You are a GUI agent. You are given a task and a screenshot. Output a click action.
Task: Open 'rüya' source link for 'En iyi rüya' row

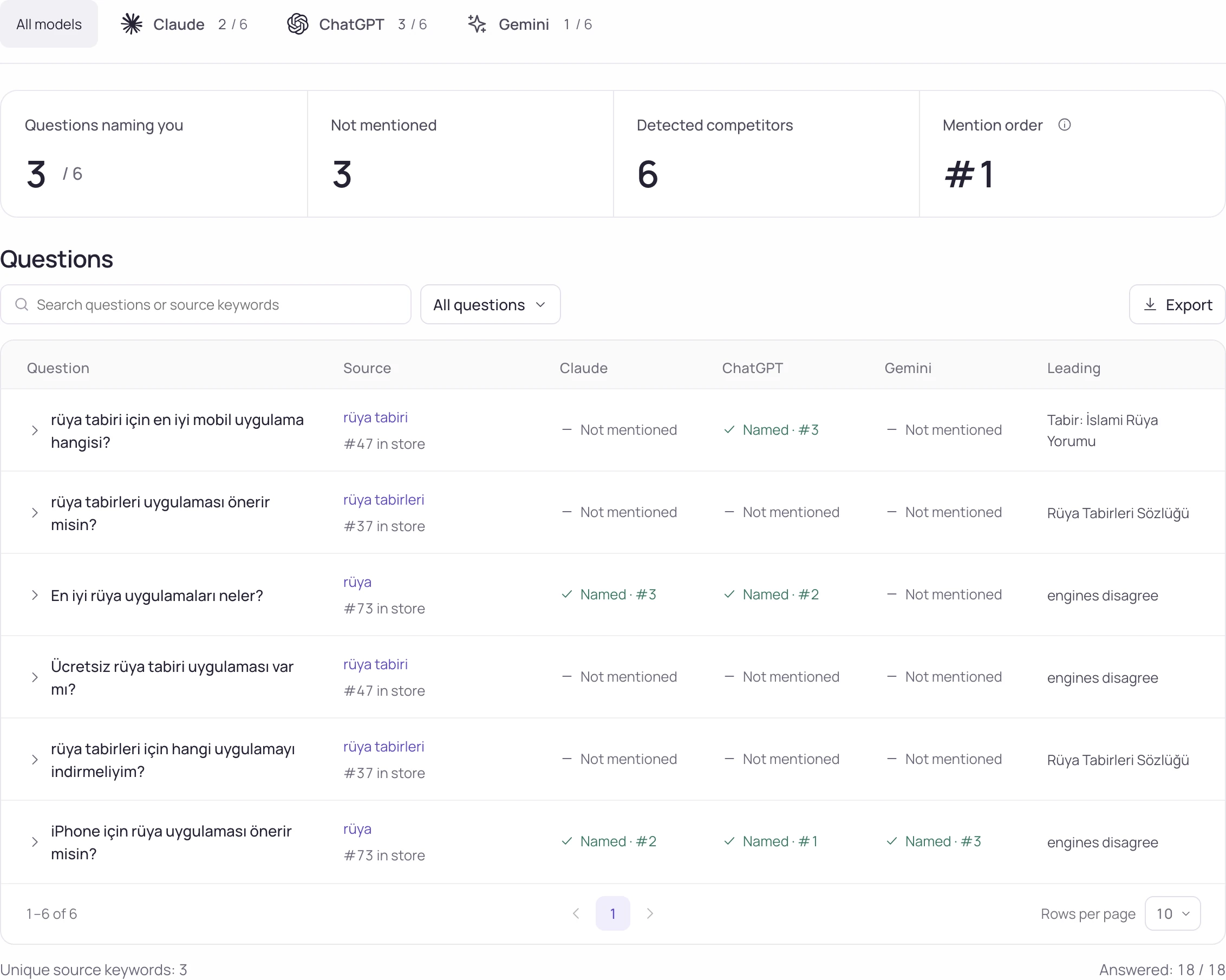pos(357,583)
